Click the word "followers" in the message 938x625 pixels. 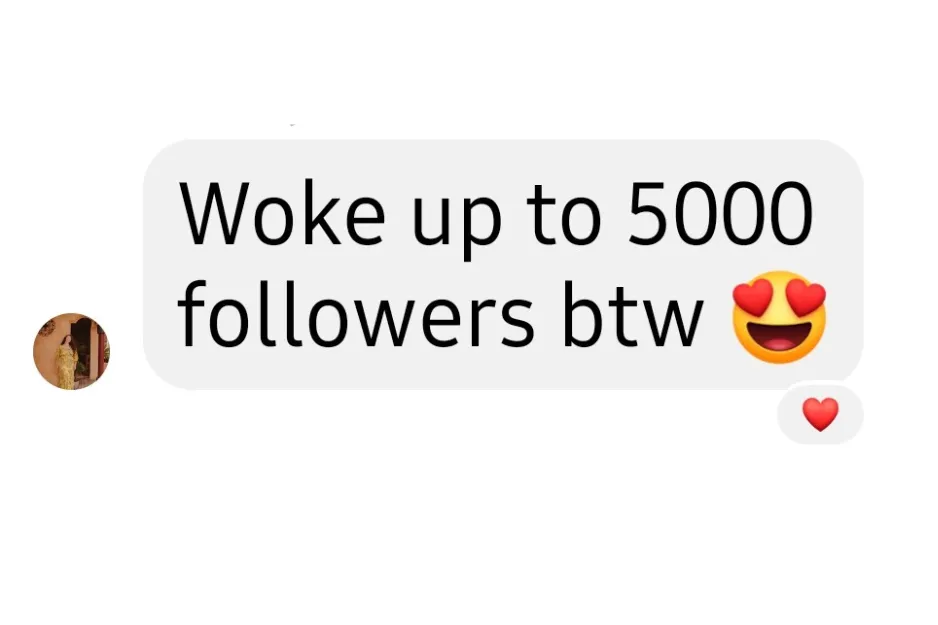pos(355,313)
